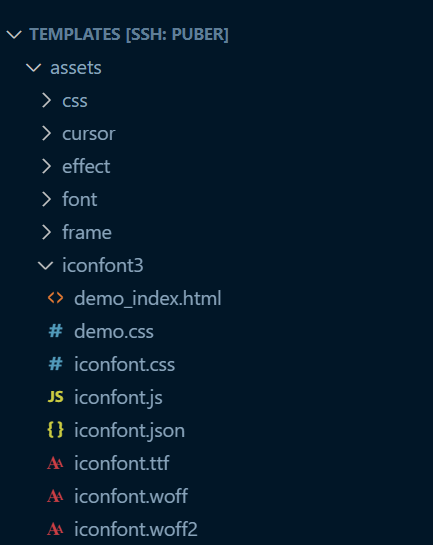Collapse the assets folder chevron
The height and width of the screenshot is (545, 433).
click(x=34, y=67)
